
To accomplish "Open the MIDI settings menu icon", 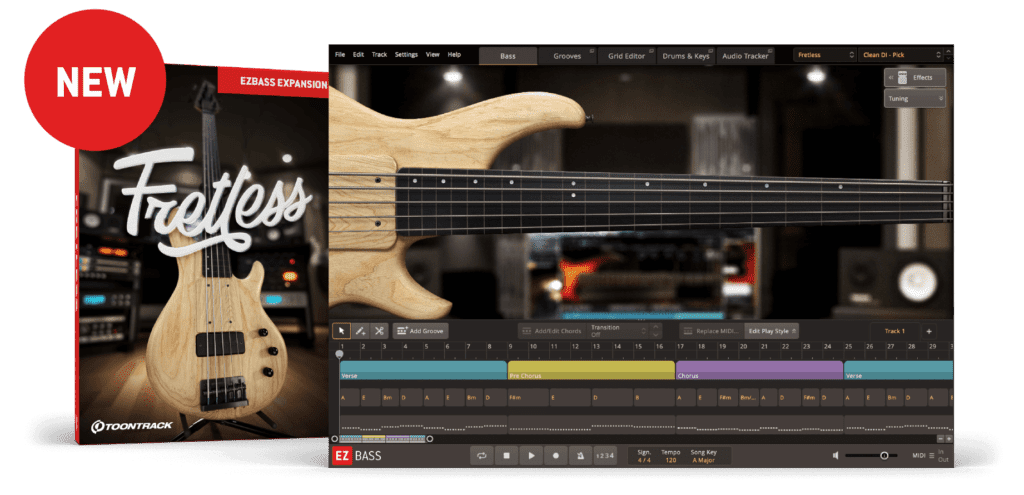I will [932, 456].
